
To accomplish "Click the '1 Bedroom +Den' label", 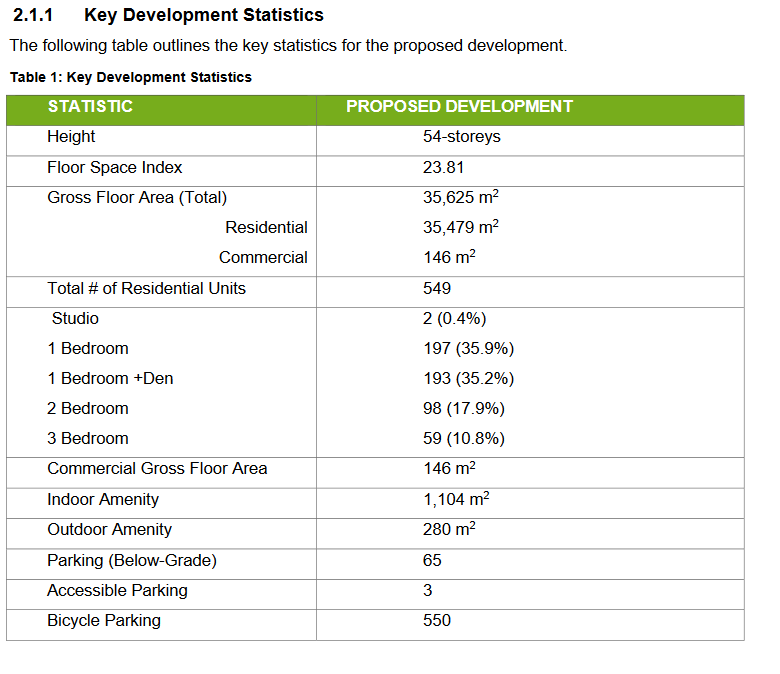I will (x=110, y=378).
